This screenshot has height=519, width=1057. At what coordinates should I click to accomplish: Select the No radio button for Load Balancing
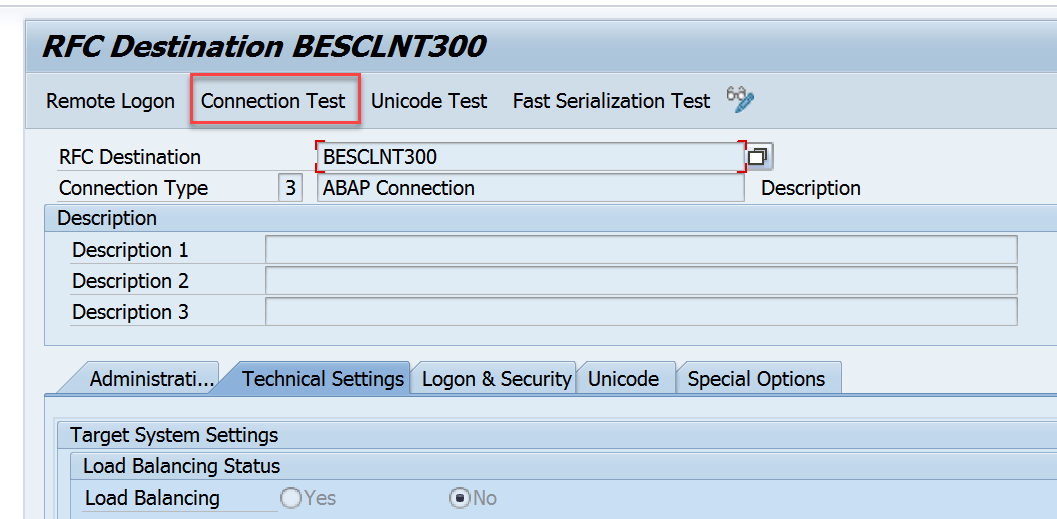click(x=460, y=498)
